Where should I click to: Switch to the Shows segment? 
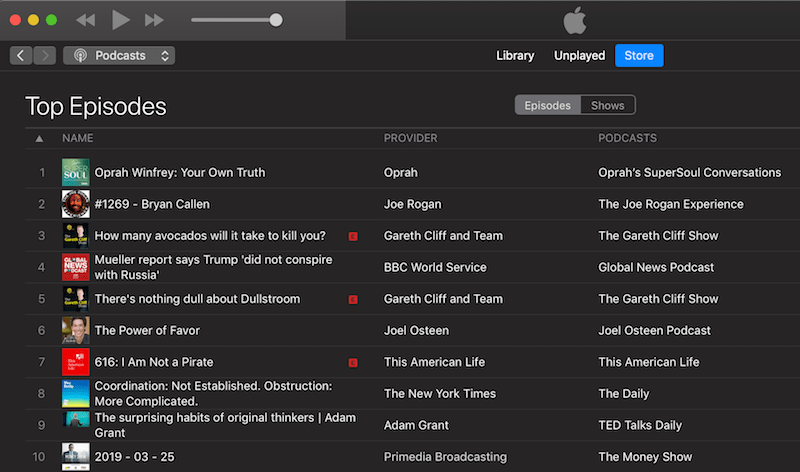[608, 105]
